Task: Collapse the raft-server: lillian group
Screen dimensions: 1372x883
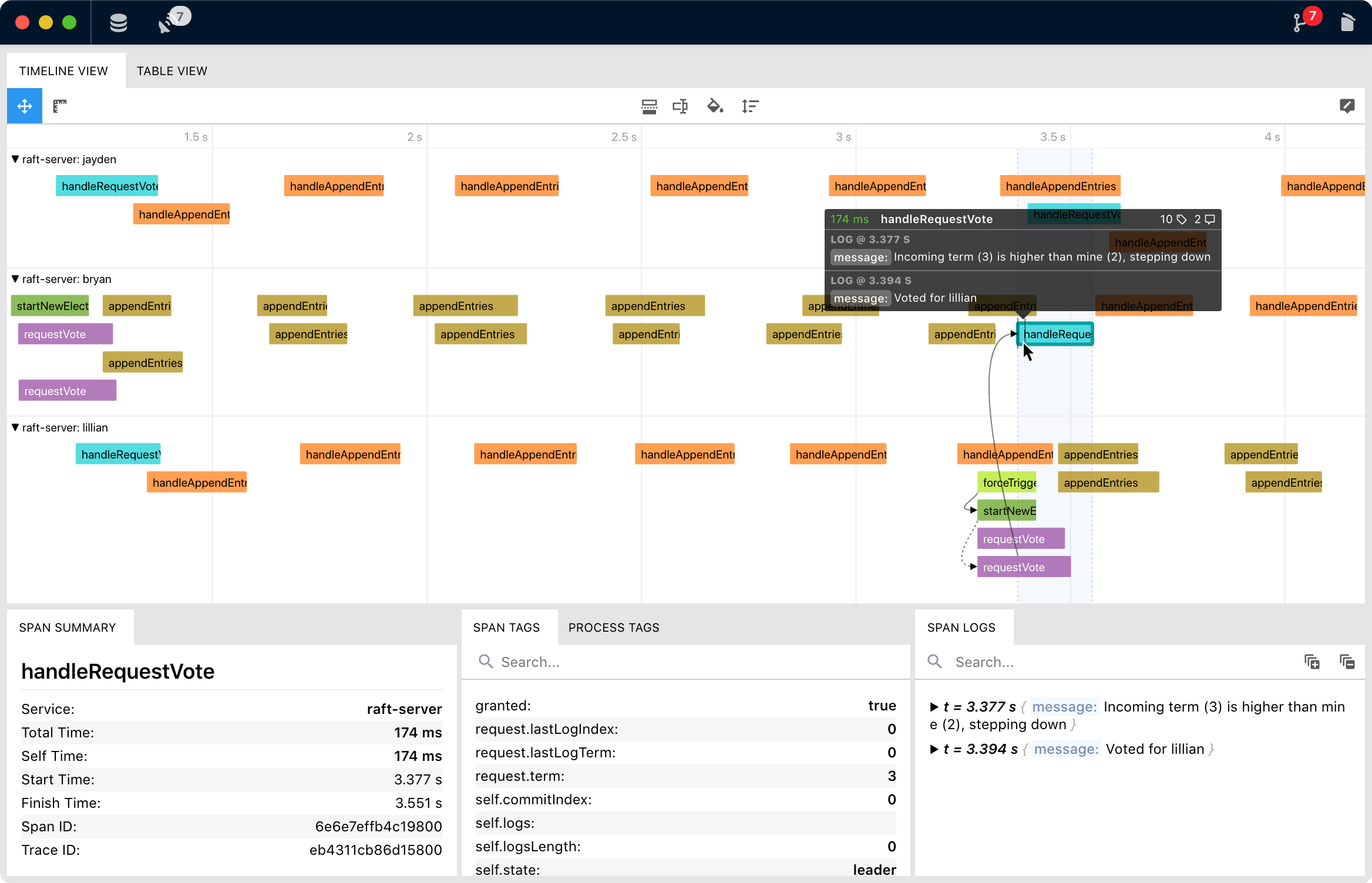Action: click(x=15, y=427)
